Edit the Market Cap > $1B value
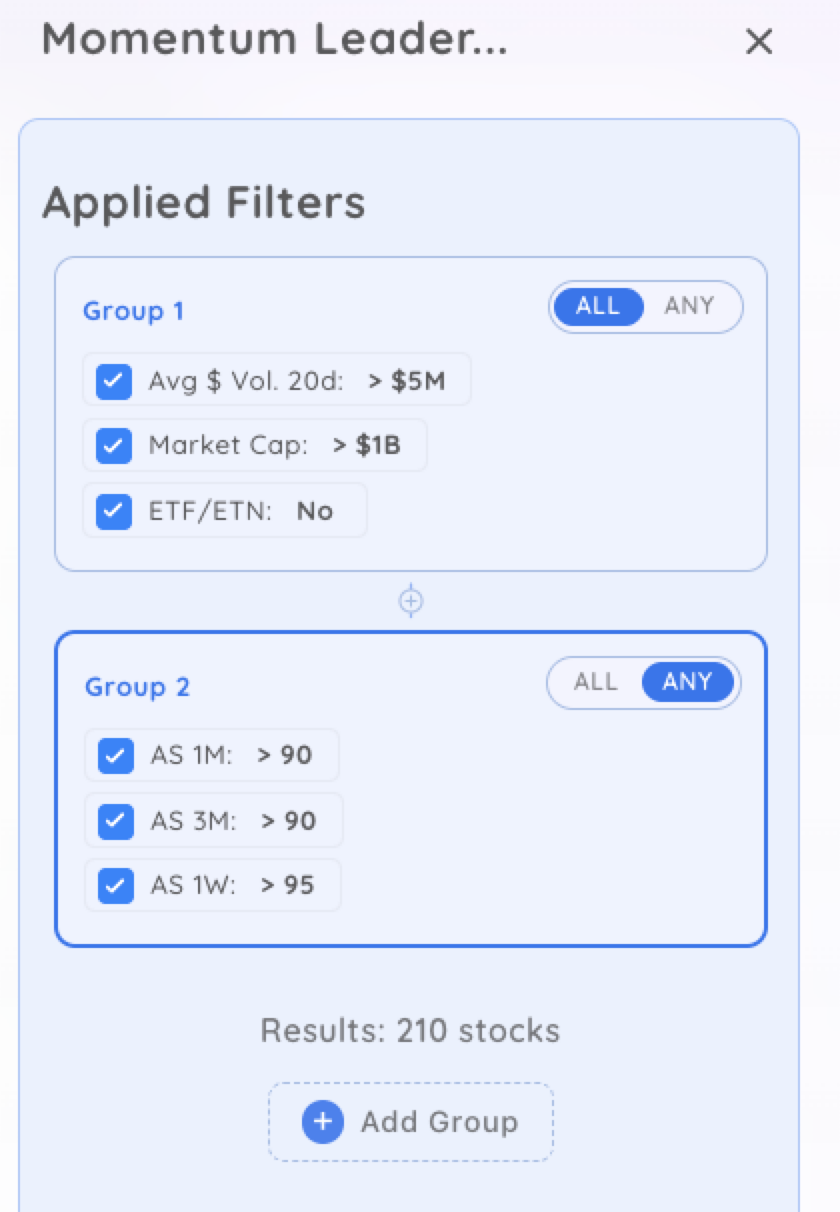 [x=367, y=445]
